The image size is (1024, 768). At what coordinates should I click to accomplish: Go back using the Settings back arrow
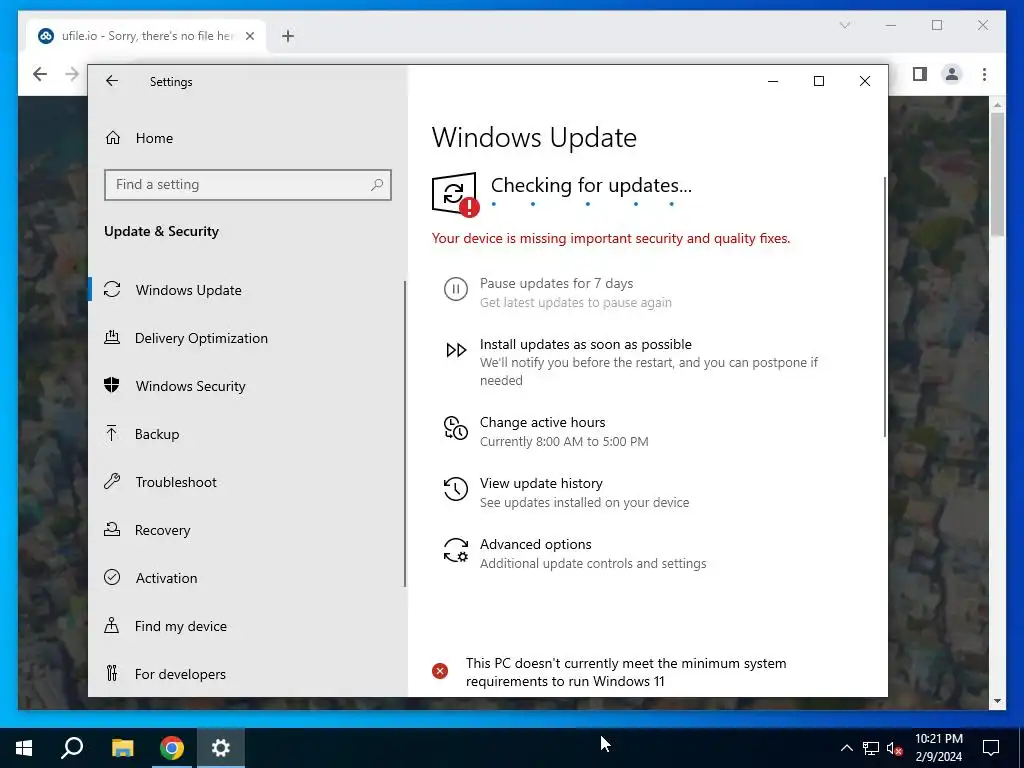coord(112,81)
